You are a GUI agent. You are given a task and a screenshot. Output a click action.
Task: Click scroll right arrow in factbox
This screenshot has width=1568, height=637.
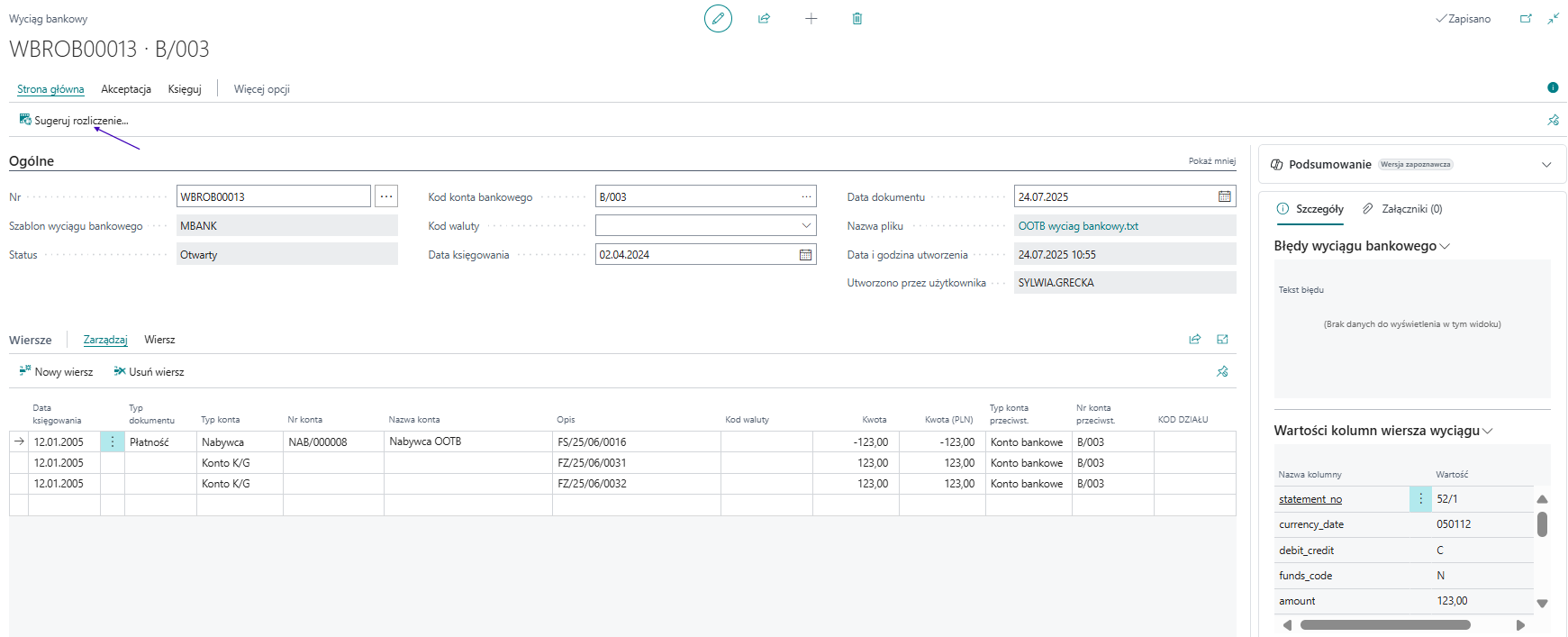[x=1520, y=624]
